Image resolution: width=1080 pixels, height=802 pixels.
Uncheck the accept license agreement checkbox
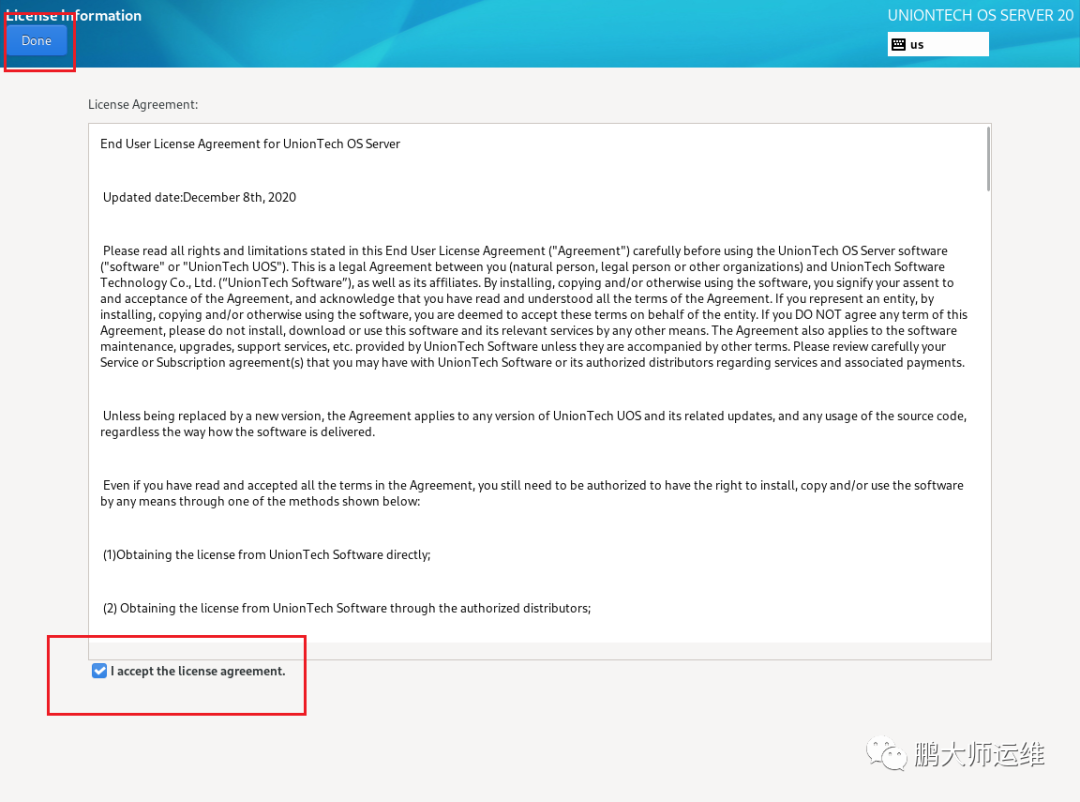point(99,670)
